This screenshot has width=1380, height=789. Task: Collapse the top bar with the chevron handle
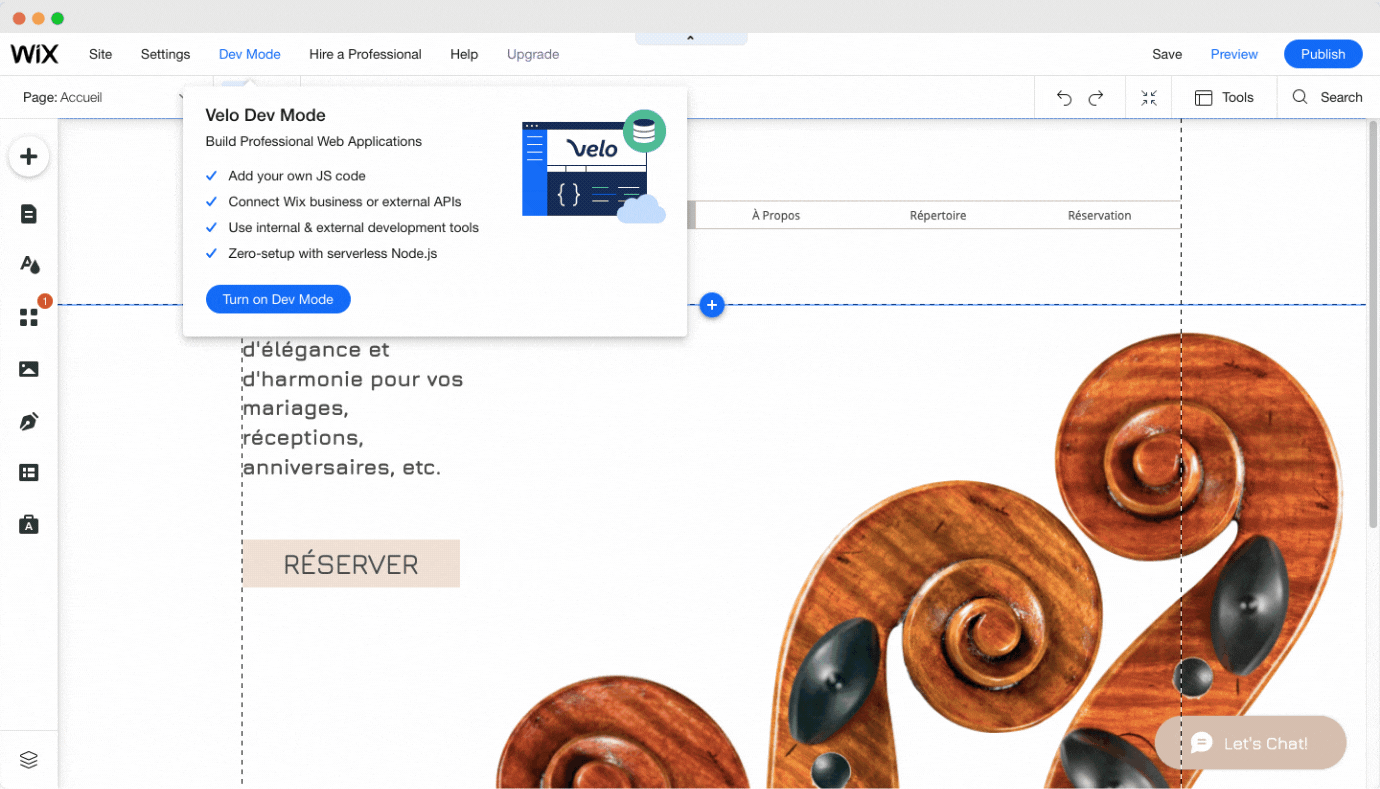click(690, 38)
